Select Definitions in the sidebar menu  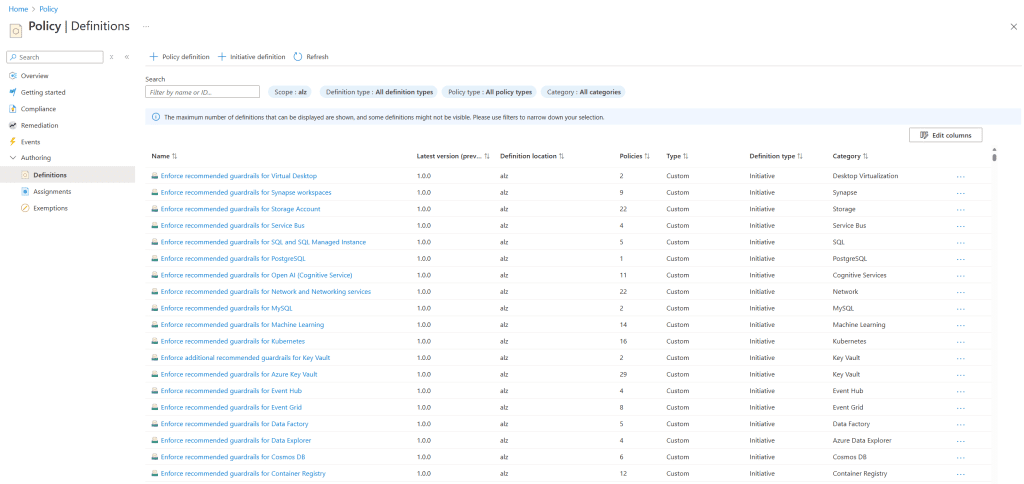tap(50, 175)
